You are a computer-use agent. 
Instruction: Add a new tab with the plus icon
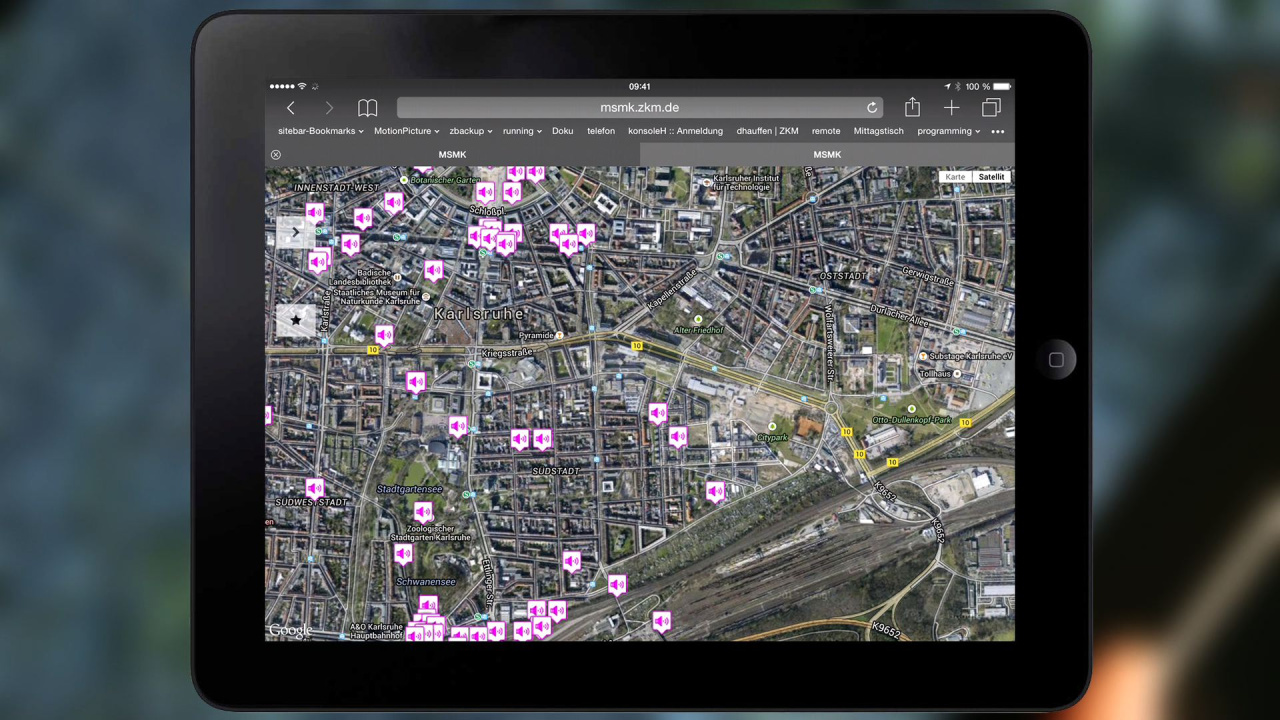951,108
